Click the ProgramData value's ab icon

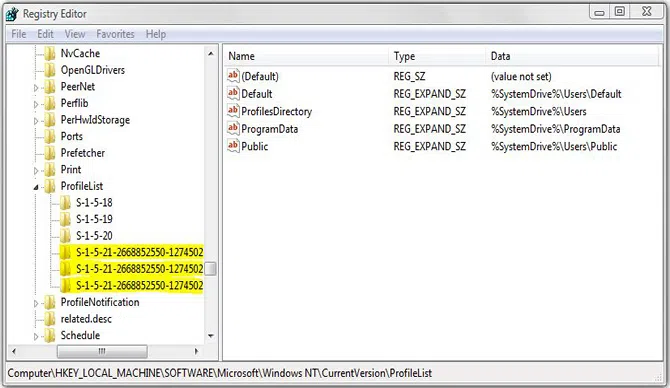[x=233, y=129]
